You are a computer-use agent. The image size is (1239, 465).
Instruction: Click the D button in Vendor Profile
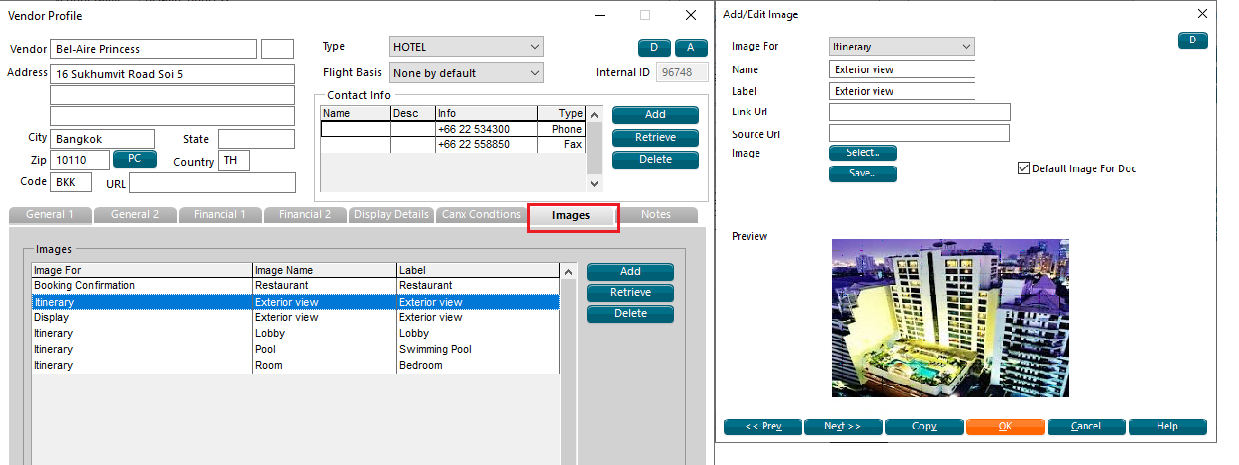tap(654, 48)
